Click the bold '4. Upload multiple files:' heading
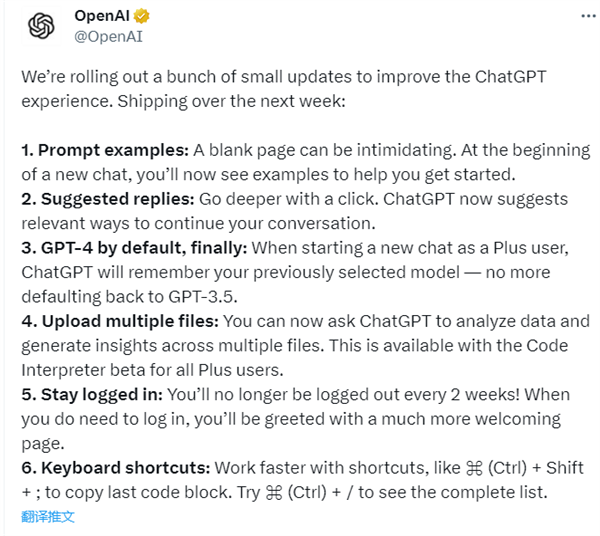 [x=121, y=322]
